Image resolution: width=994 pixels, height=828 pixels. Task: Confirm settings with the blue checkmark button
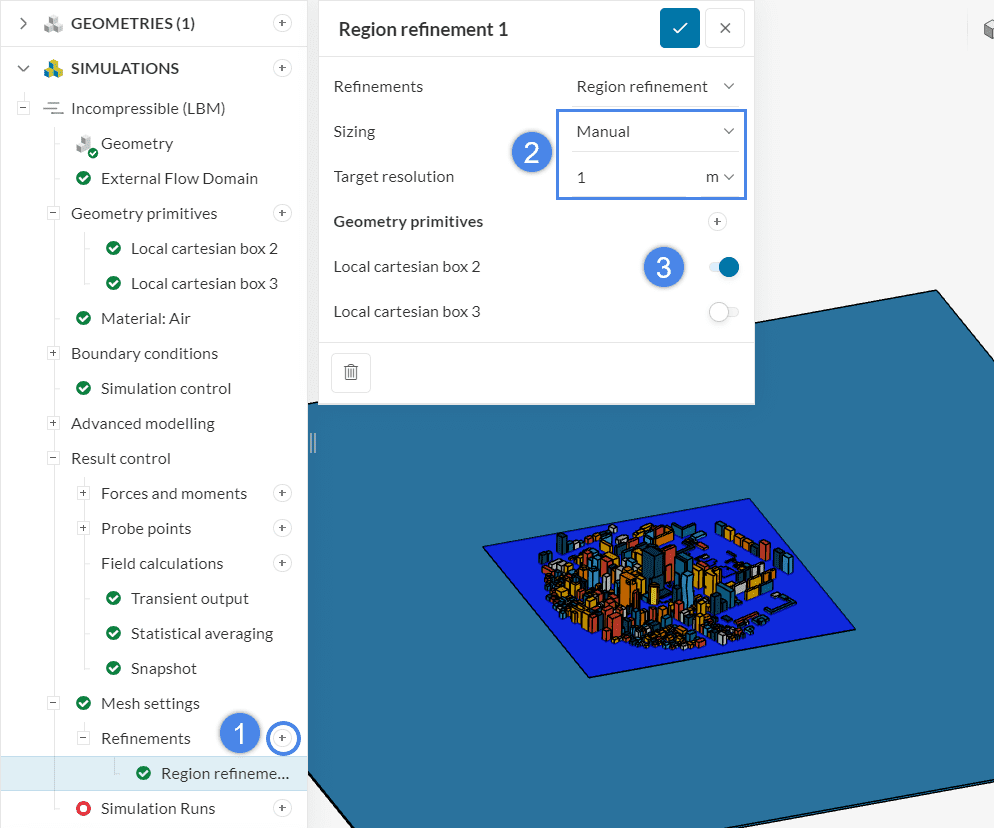(679, 28)
